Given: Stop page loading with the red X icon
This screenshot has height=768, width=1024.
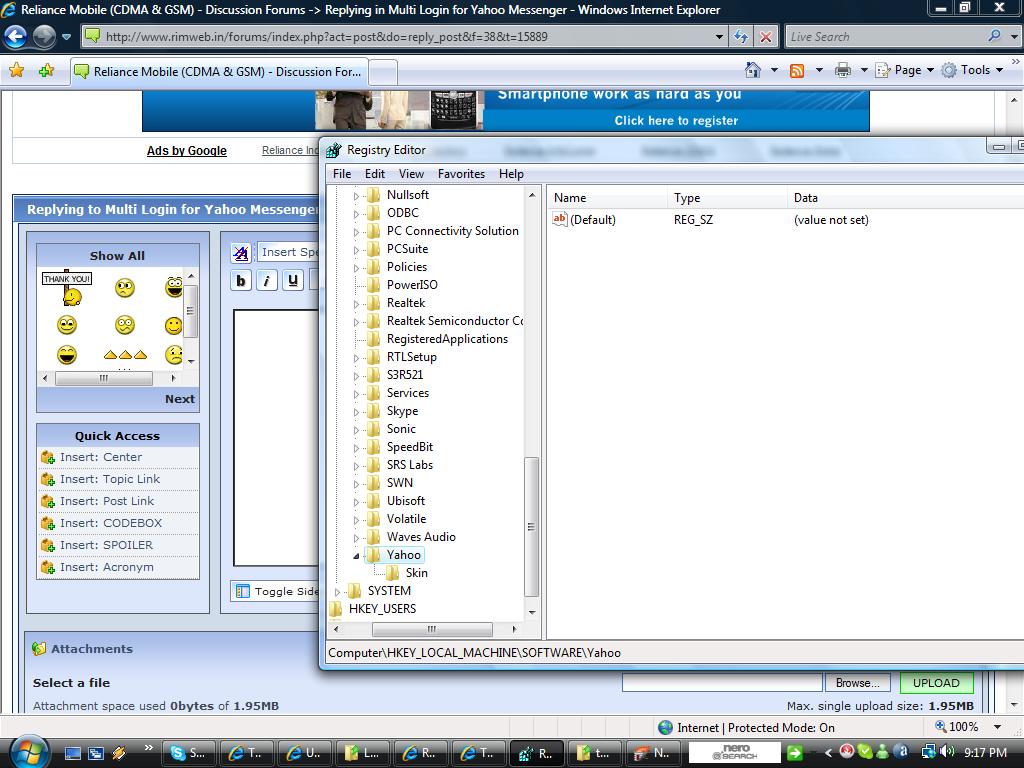Looking at the screenshot, I should coord(765,37).
